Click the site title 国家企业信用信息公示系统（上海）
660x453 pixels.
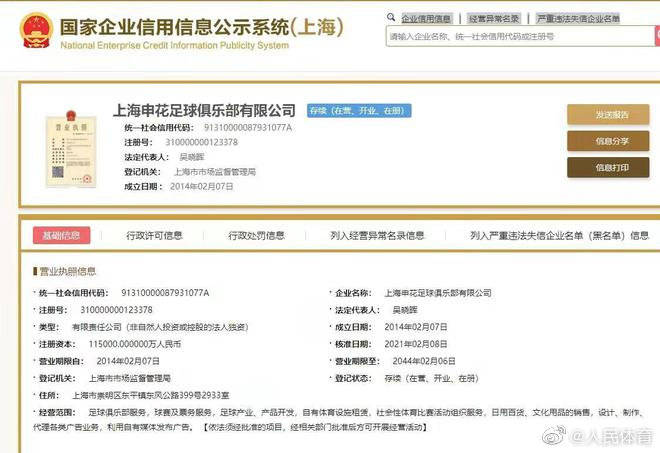[x=201, y=27]
